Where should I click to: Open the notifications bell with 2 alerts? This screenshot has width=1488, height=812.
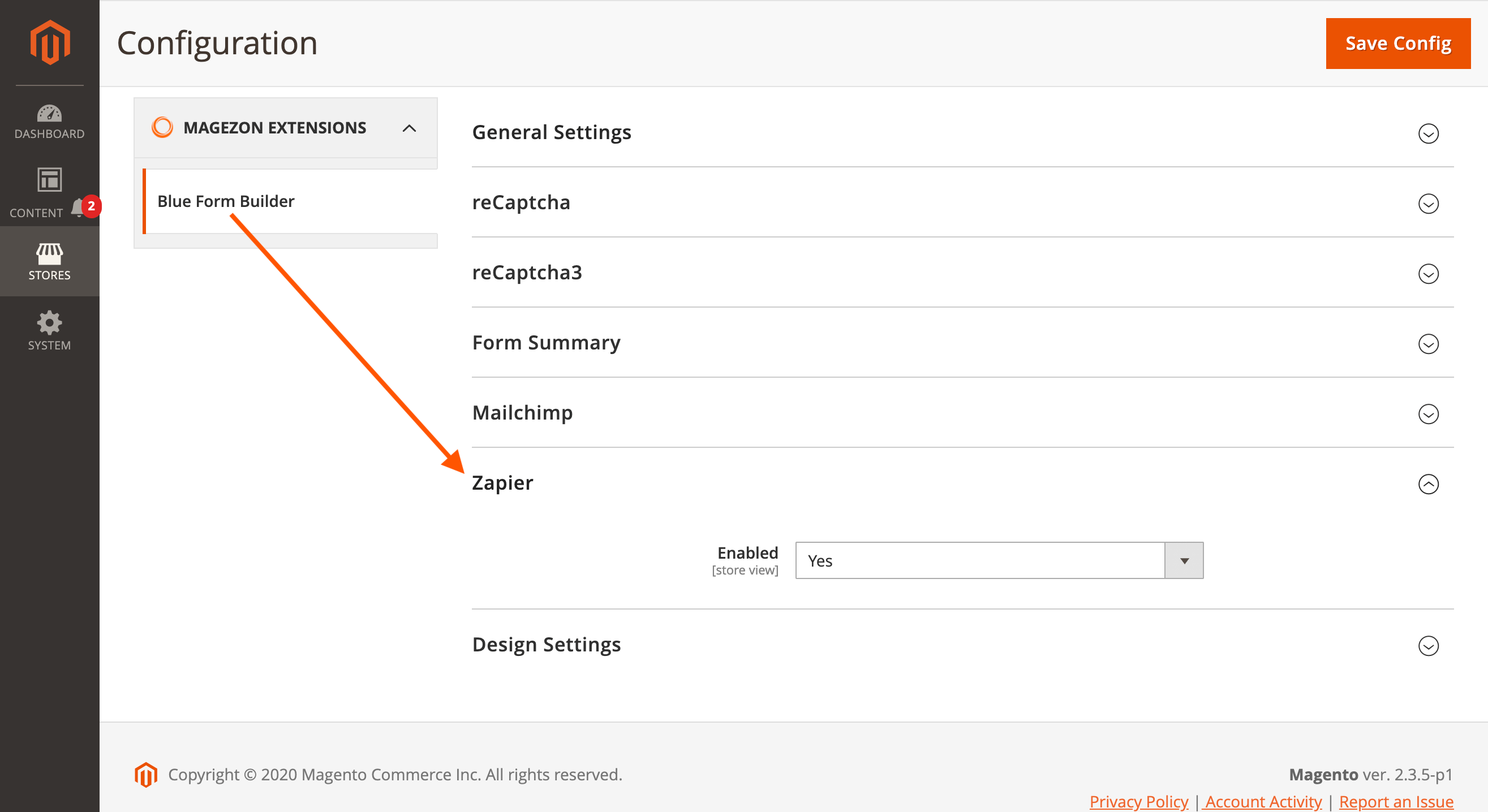click(x=79, y=206)
